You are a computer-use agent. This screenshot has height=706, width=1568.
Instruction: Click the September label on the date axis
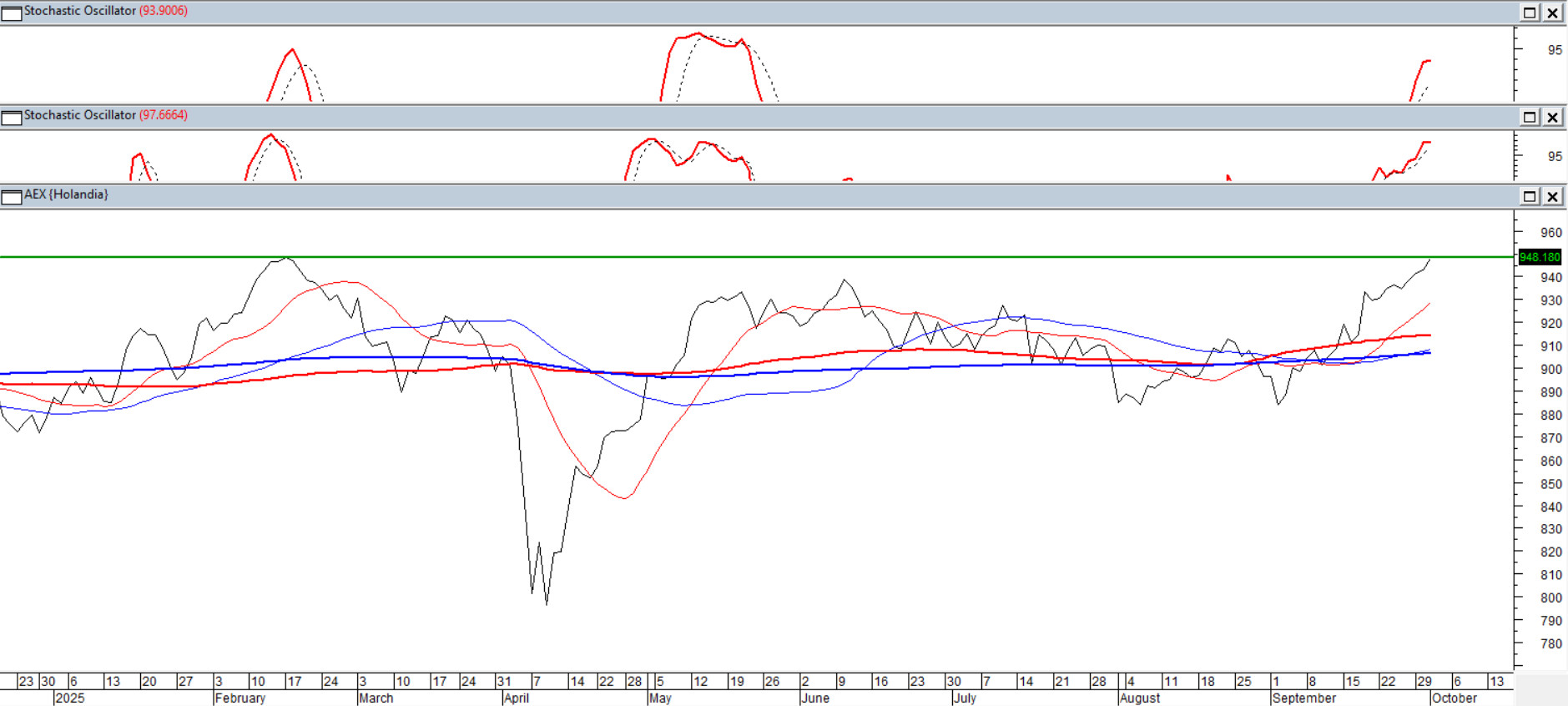(1304, 698)
